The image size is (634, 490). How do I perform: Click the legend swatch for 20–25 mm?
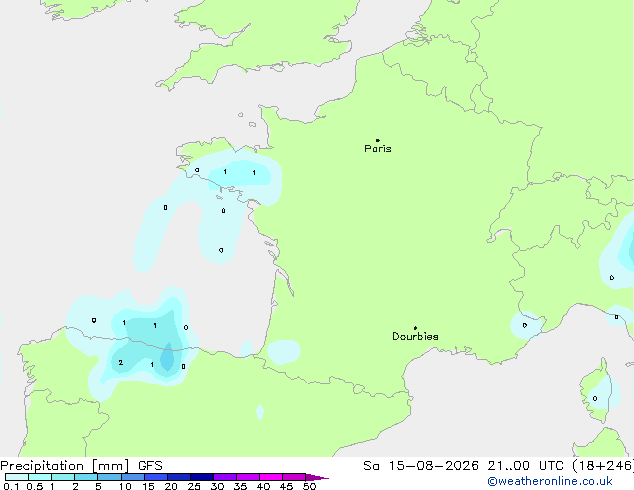(178, 477)
